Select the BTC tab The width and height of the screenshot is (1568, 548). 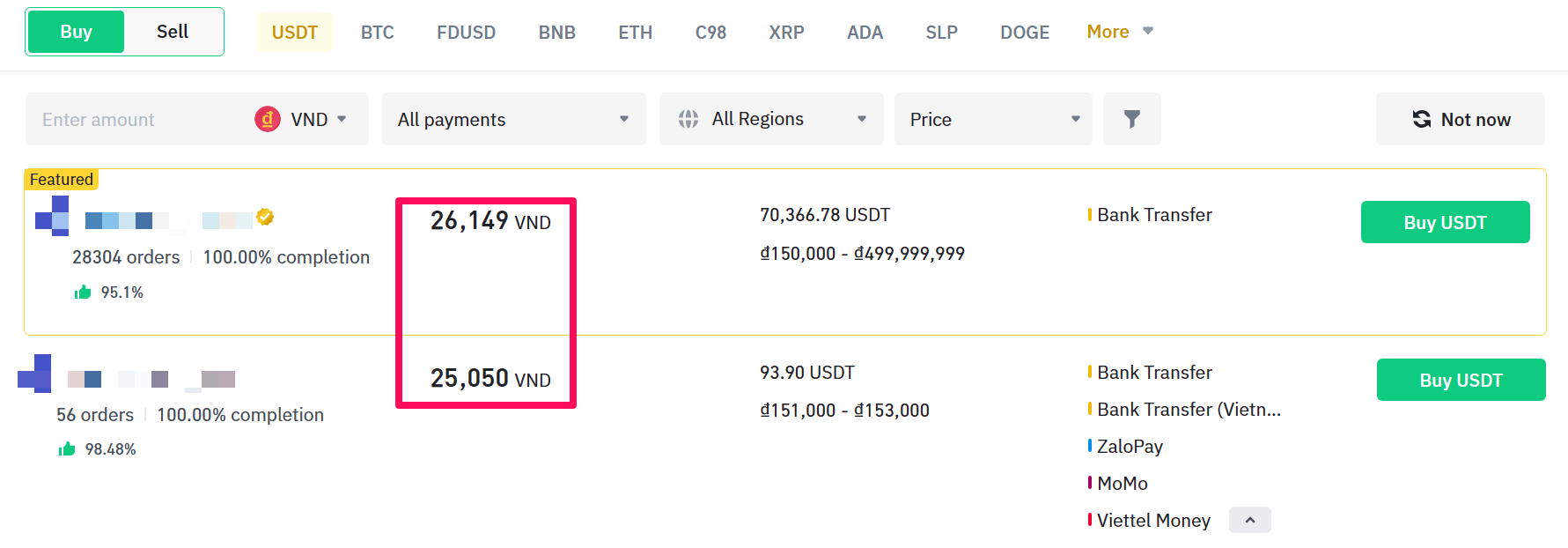click(x=377, y=33)
